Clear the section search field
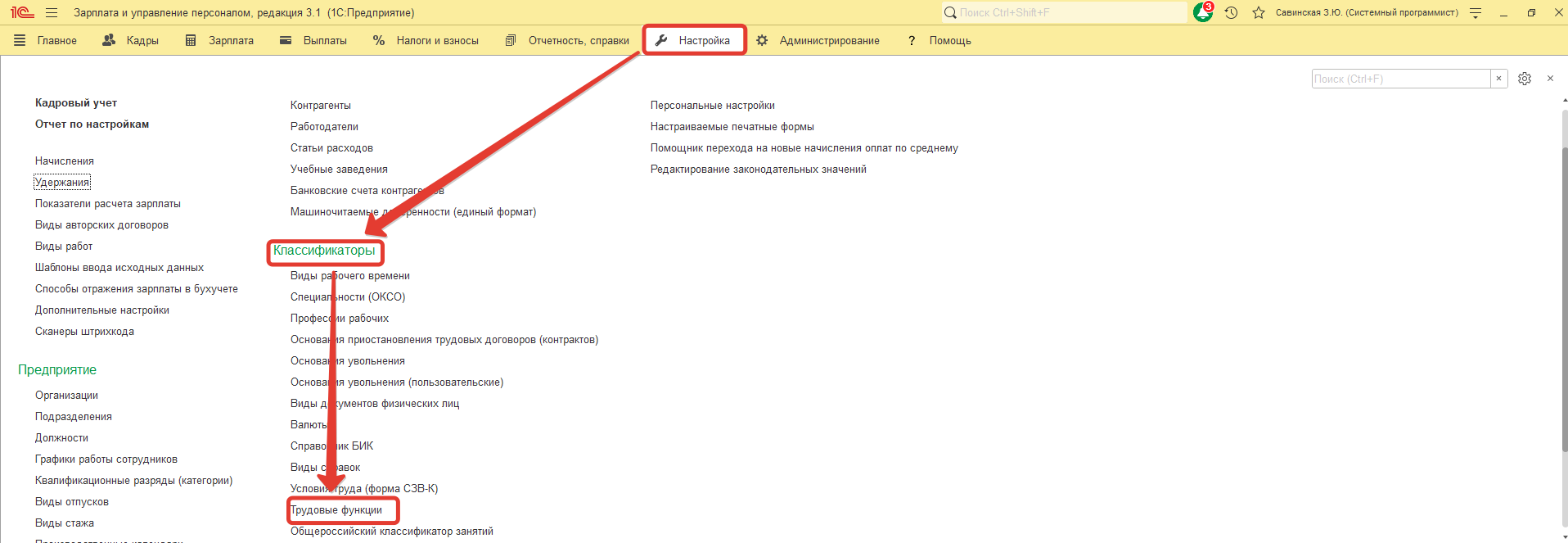 (1498, 79)
